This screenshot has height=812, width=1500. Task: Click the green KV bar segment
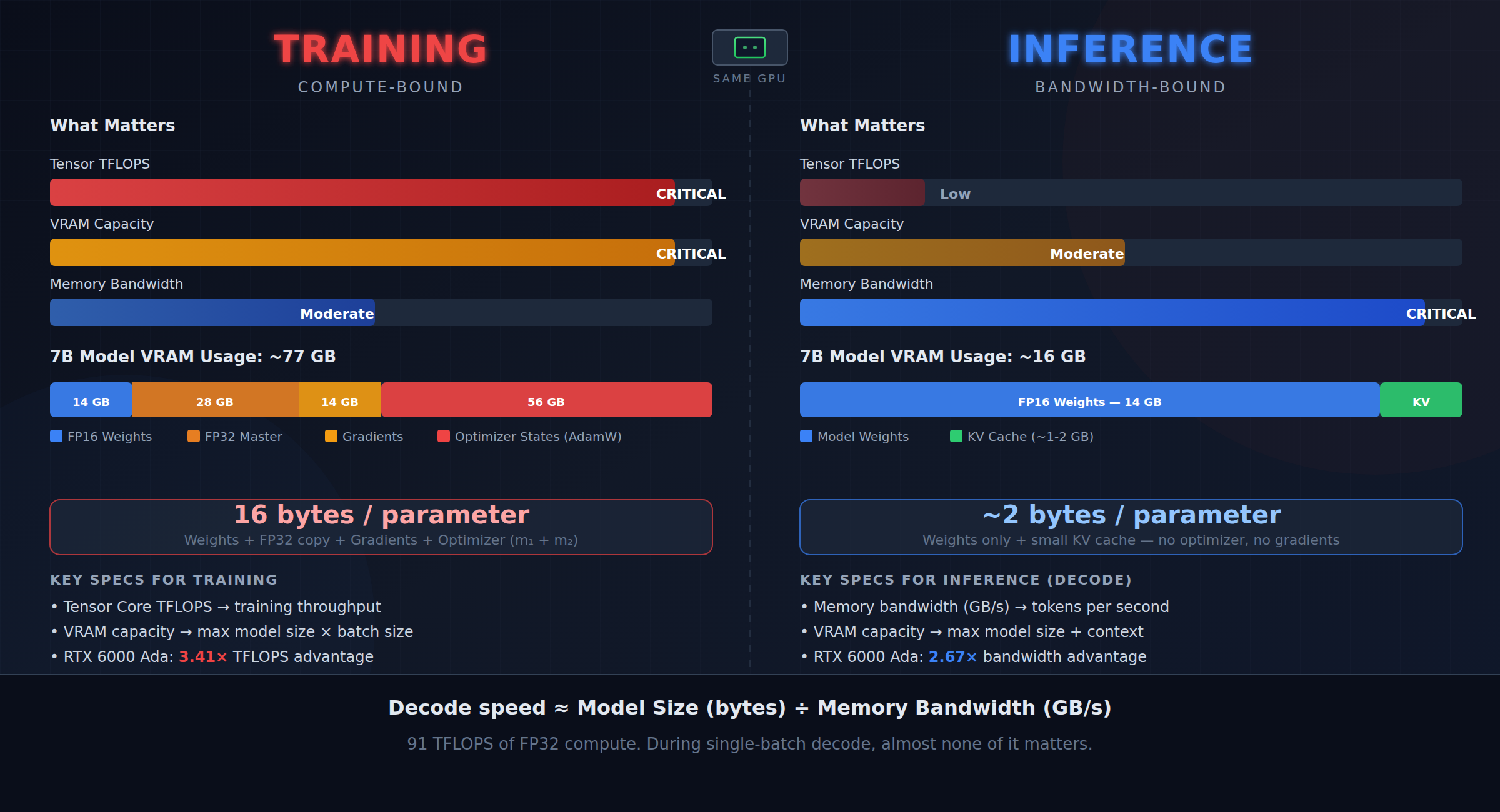coord(1421,400)
